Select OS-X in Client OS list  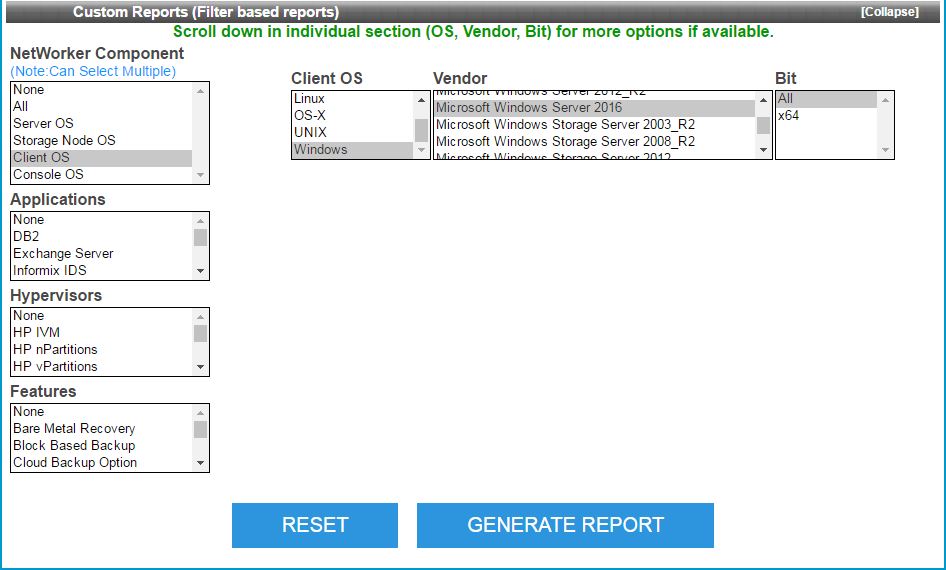coord(353,115)
